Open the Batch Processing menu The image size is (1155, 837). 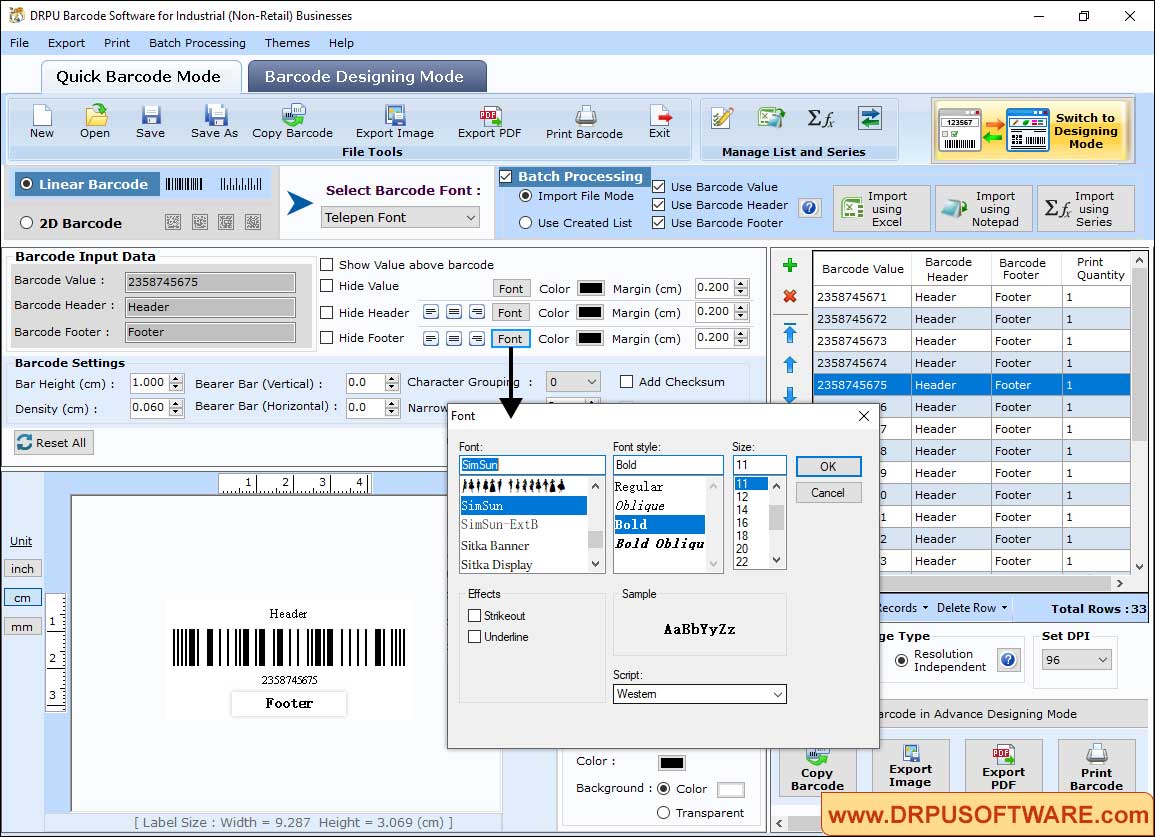(197, 43)
